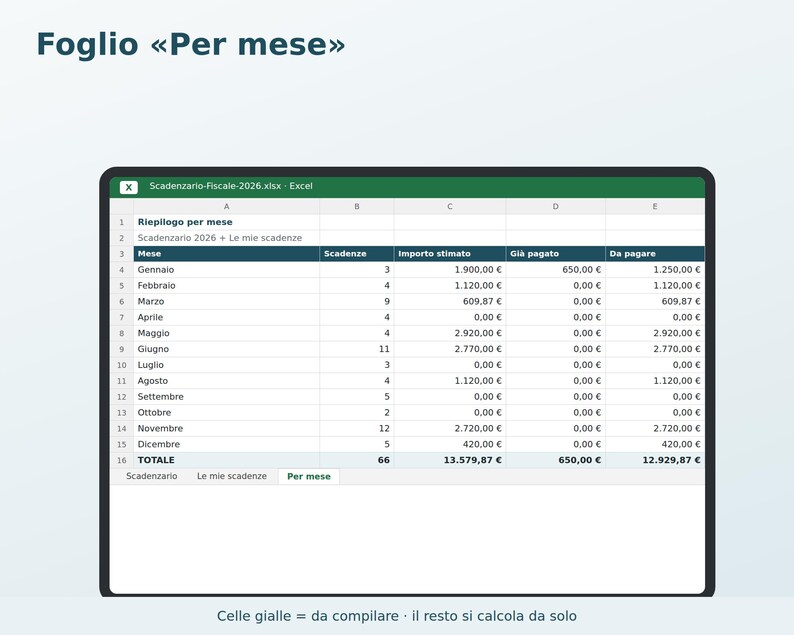Click row header 9

click(122, 349)
